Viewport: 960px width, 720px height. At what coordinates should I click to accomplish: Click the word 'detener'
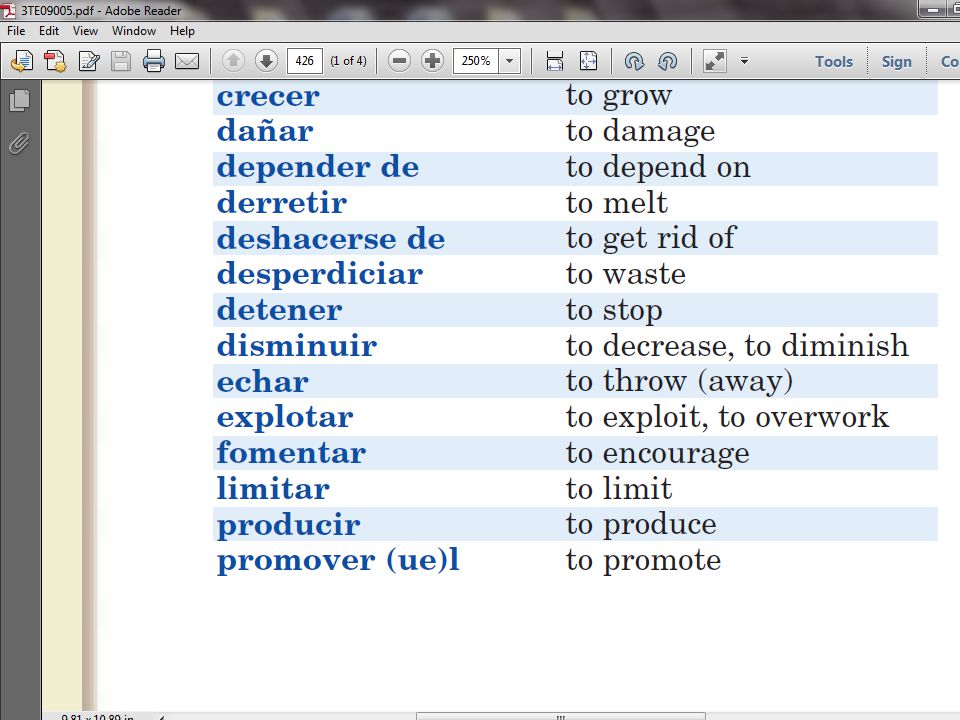[280, 310]
